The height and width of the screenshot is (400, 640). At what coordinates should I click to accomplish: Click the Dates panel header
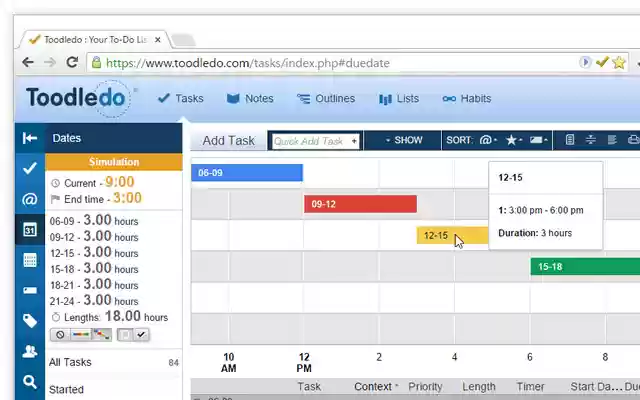[114, 138]
